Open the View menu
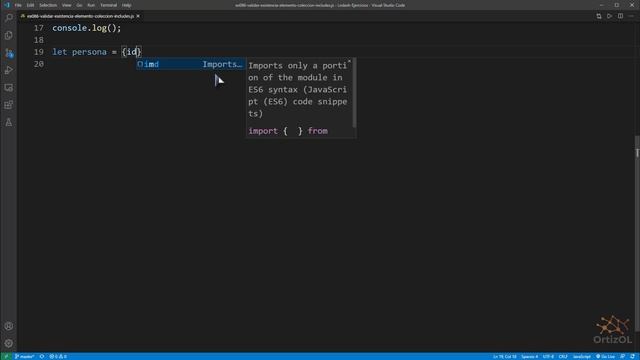This screenshot has height=360, width=640. [x=67, y=5]
